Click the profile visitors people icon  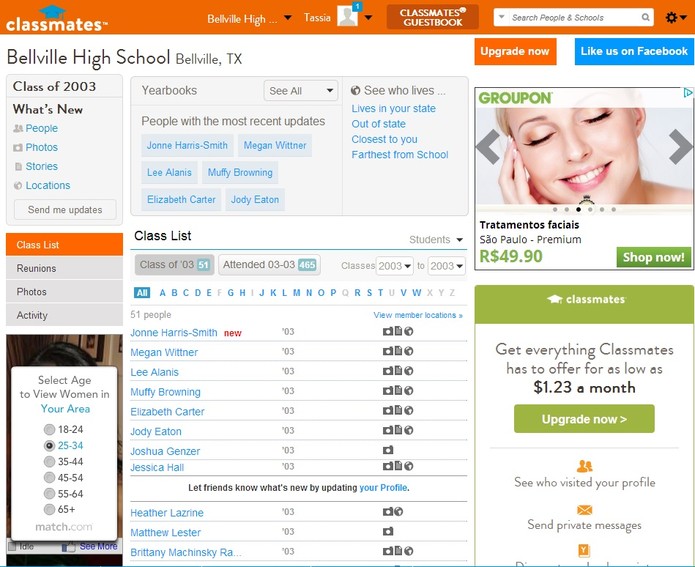click(x=584, y=466)
